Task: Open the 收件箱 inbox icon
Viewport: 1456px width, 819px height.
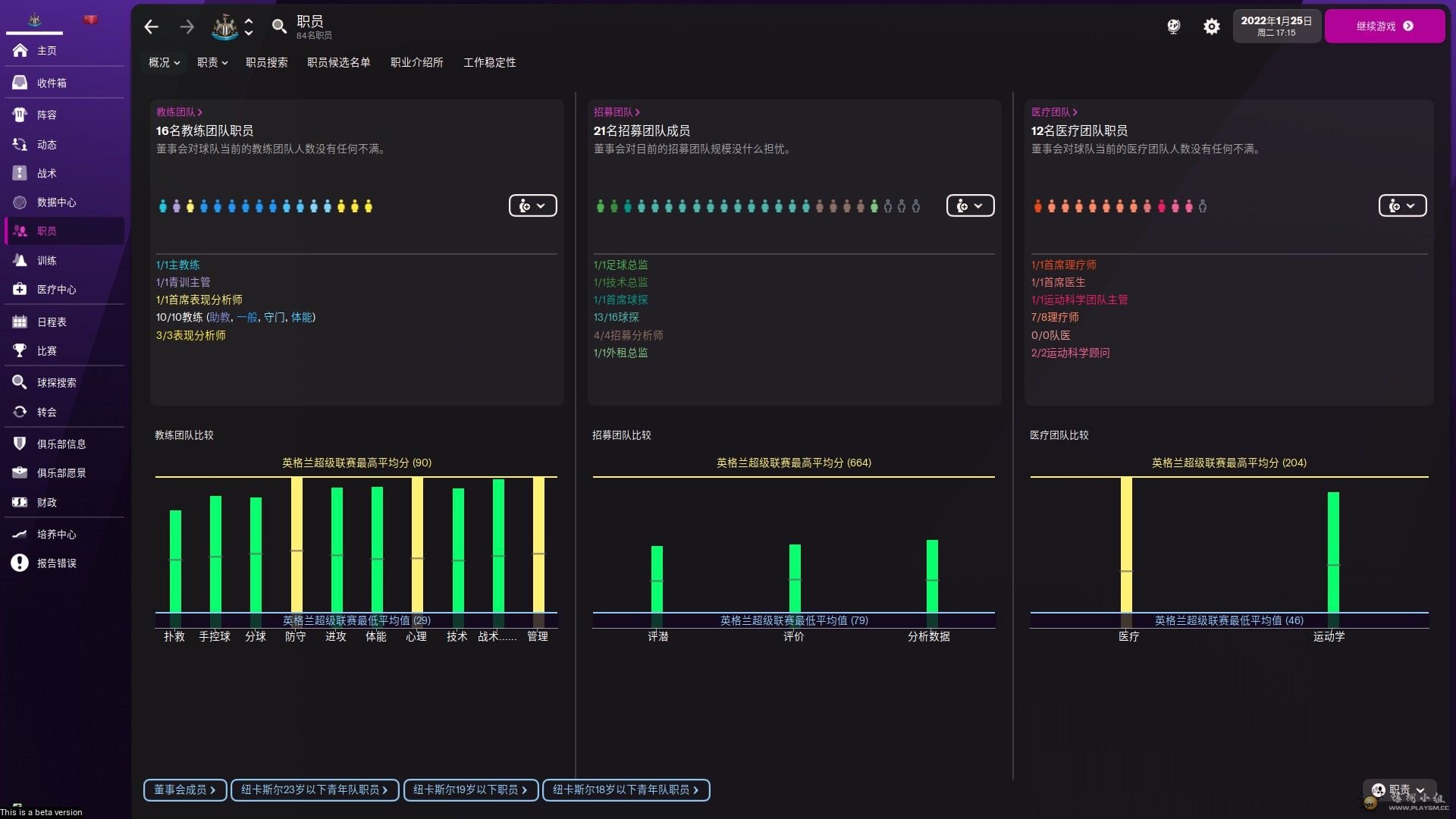Action: click(20, 83)
